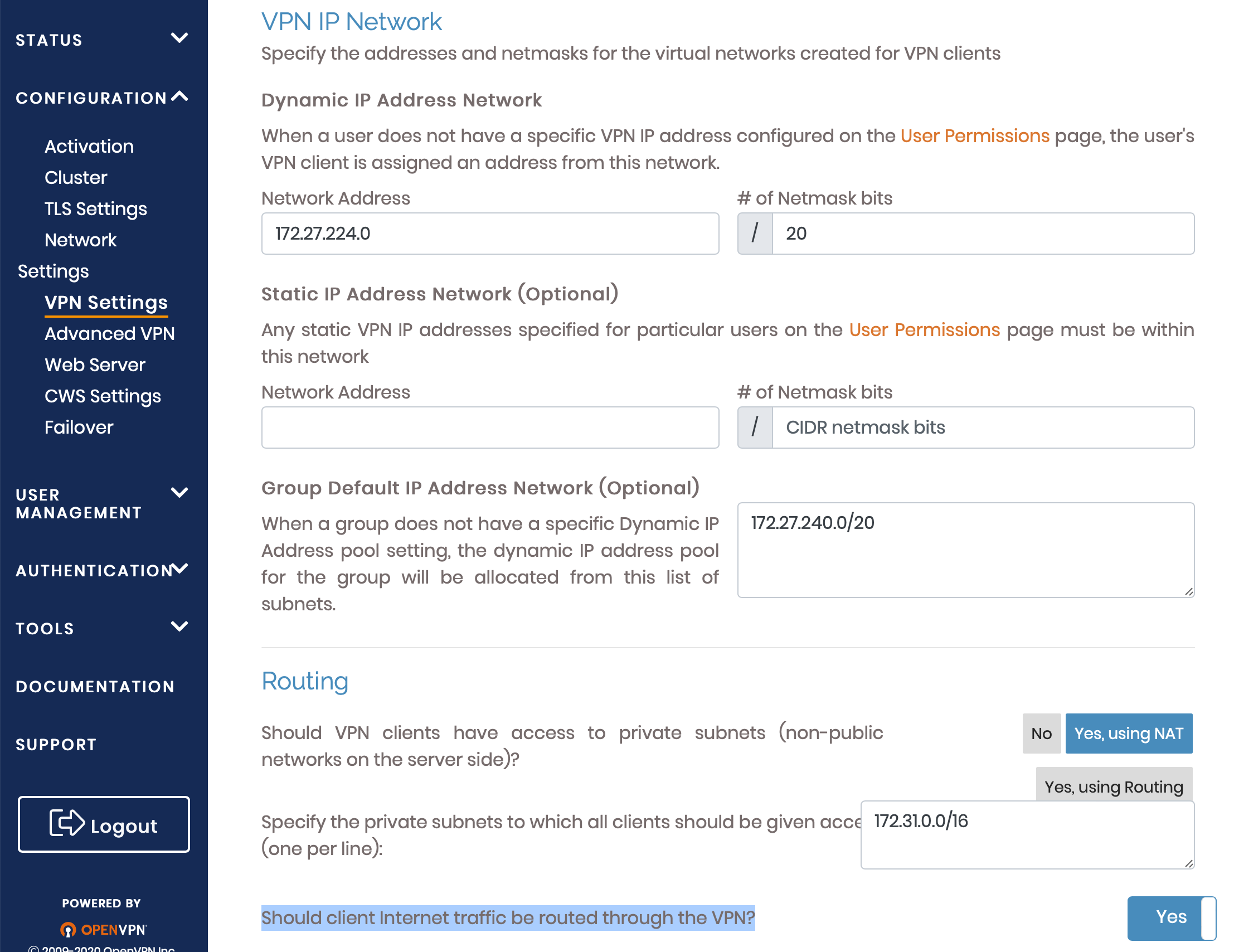1234x952 pixels.
Task: Expand the User Management chevron
Action: pyautogui.click(x=179, y=493)
